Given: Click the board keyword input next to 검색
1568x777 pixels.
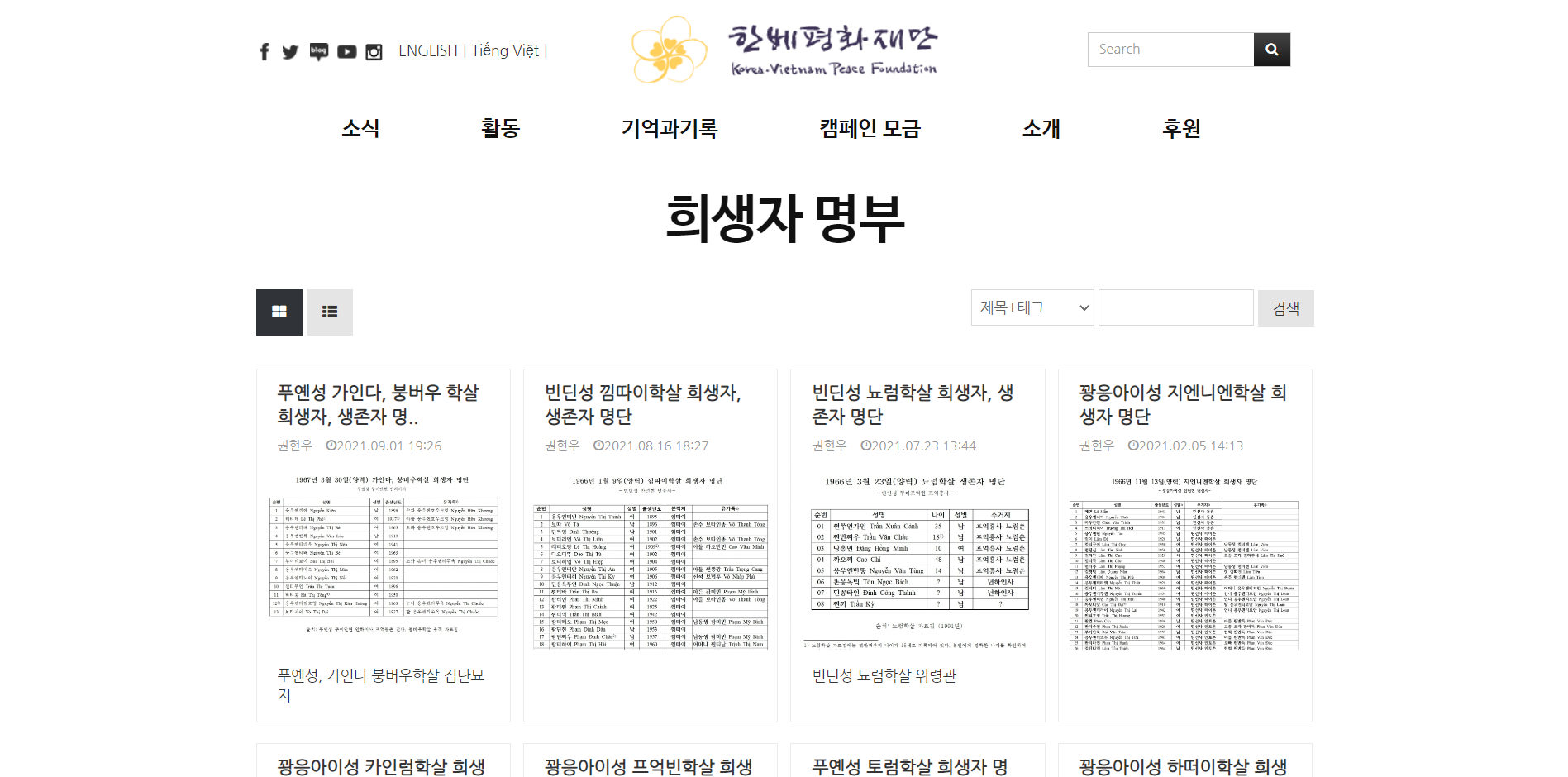Looking at the screenshot, I should pos(1175,307).
